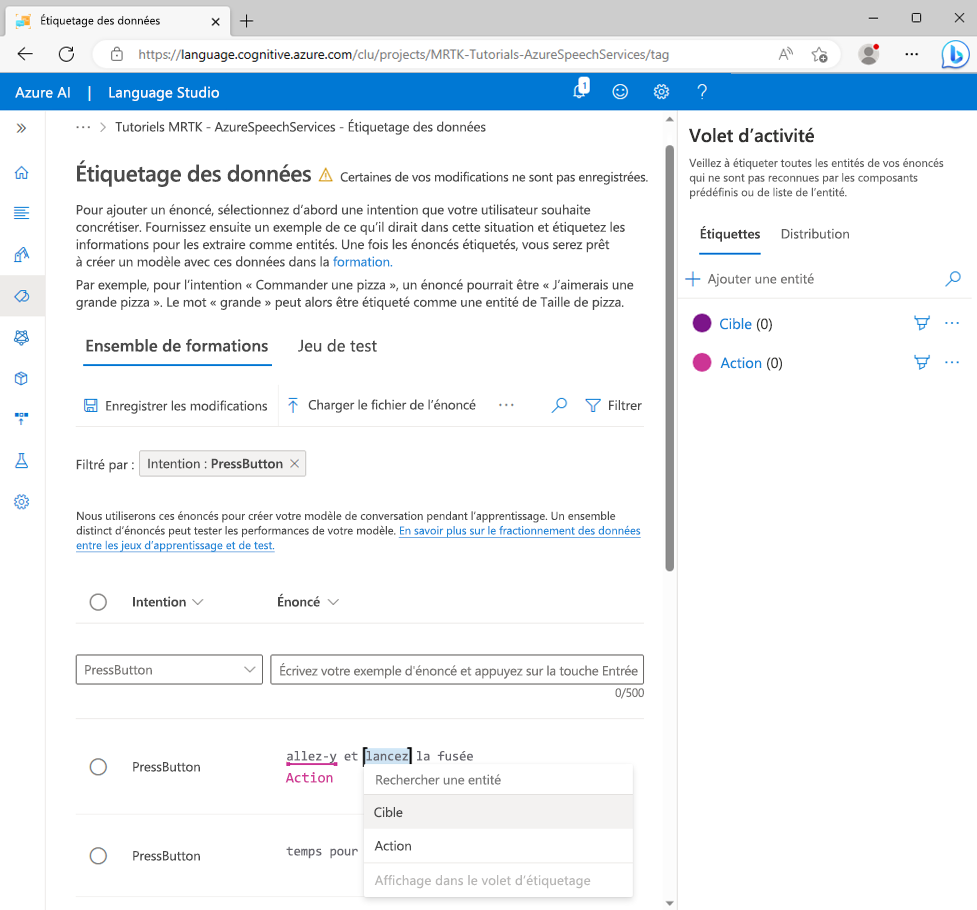
Task: Filter utterances by Cible entity icon
Action: (922, 323)
